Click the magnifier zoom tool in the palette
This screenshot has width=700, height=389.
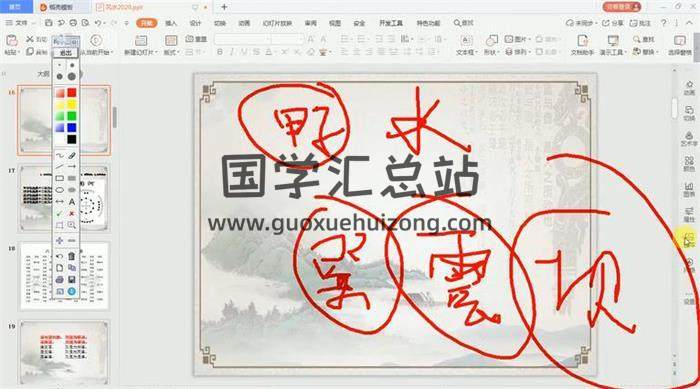coord(72,225)
